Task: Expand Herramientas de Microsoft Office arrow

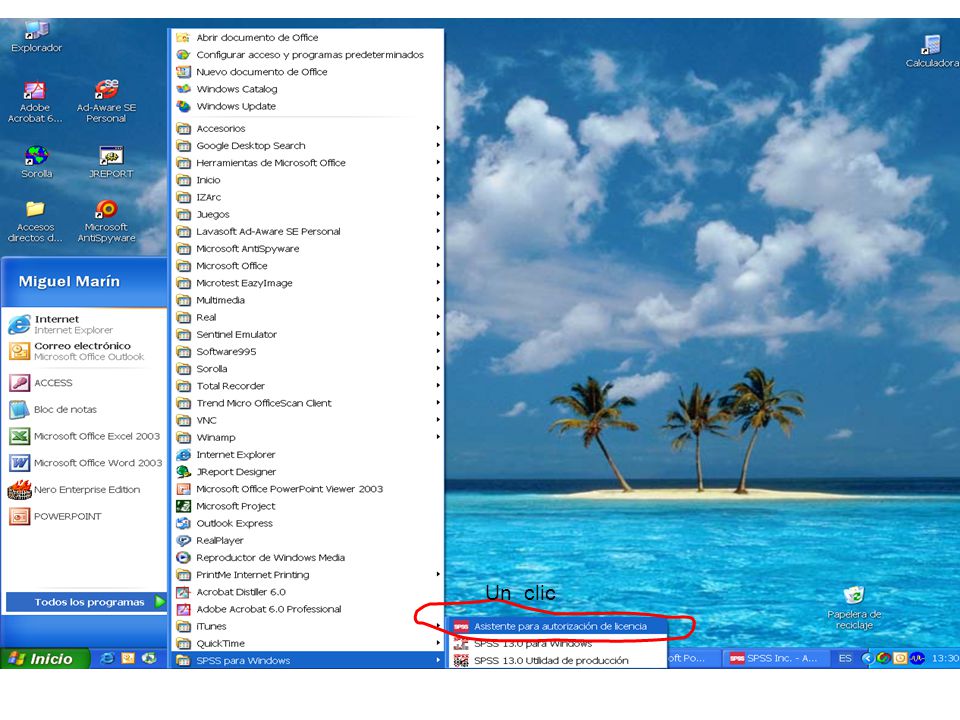Action: click(x=438, y=162)
